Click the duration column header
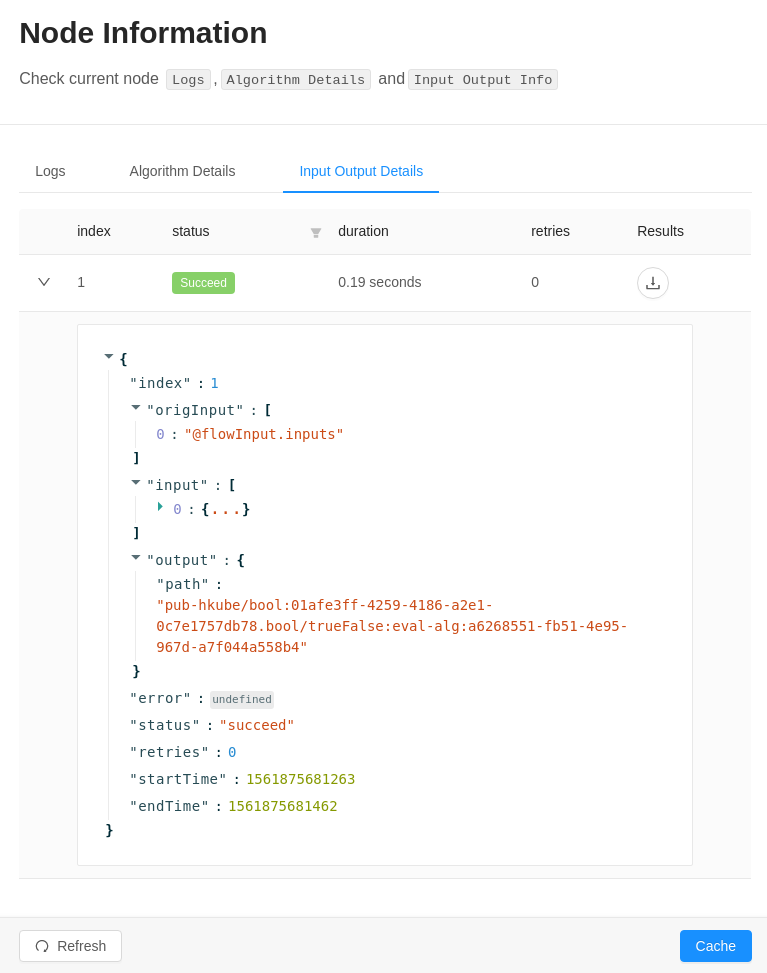The height and width of the screenshot is (973, 767). (363, 232)
